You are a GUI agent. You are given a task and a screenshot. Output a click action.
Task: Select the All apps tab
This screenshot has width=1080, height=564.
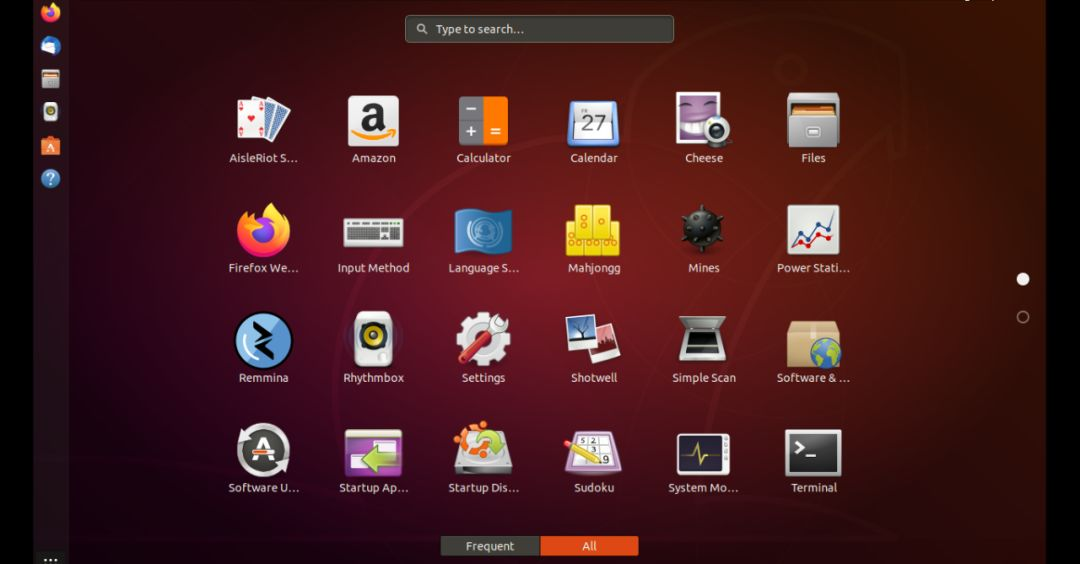590,546
